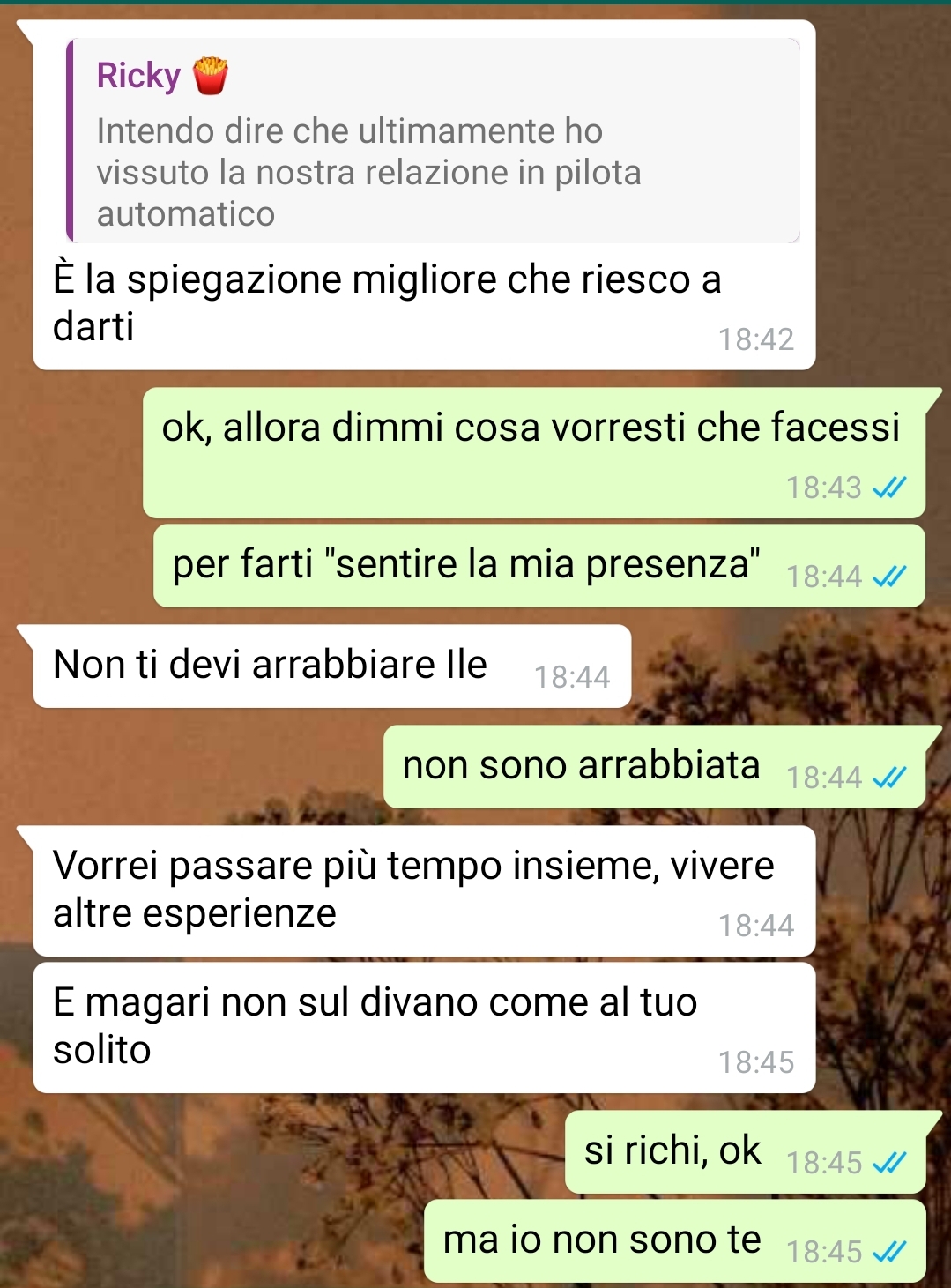The height and width of the screenshot is (1288, 951).
Task: Select the message "Non ti devi arrabbiare Ile"
Action: [x=331, y=666]
